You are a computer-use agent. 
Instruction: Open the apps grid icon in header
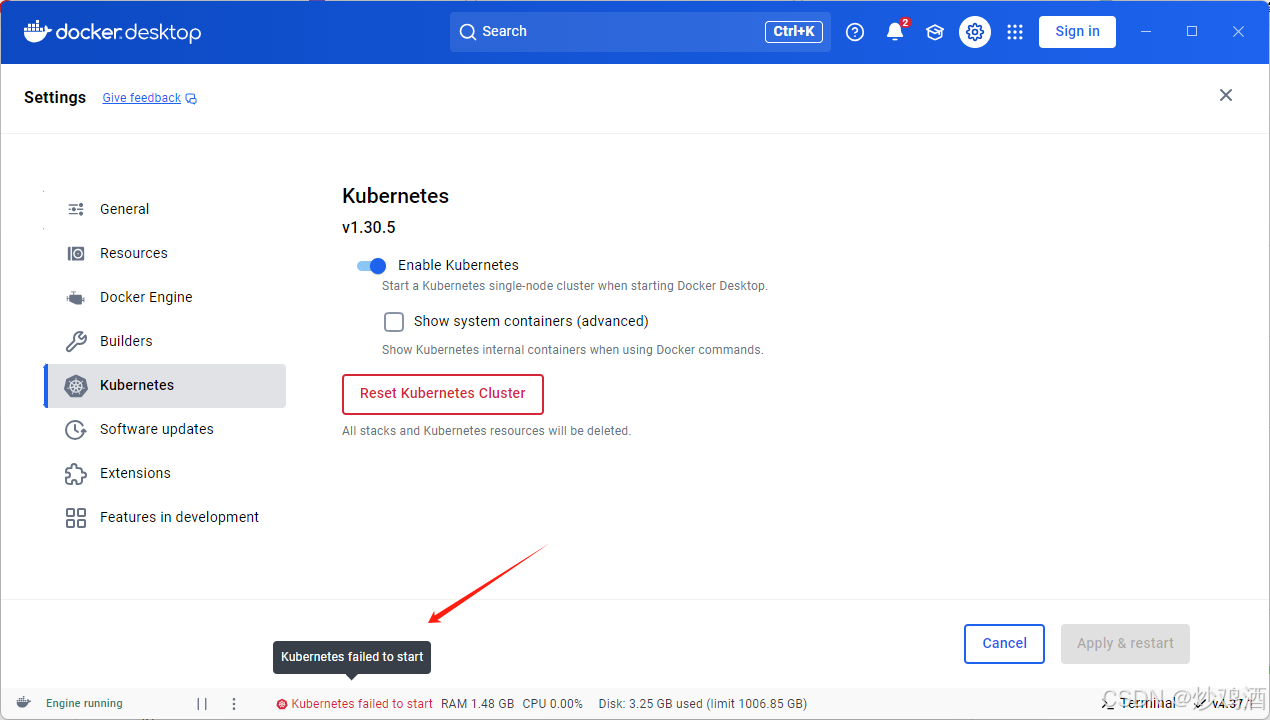[1015, 32]
